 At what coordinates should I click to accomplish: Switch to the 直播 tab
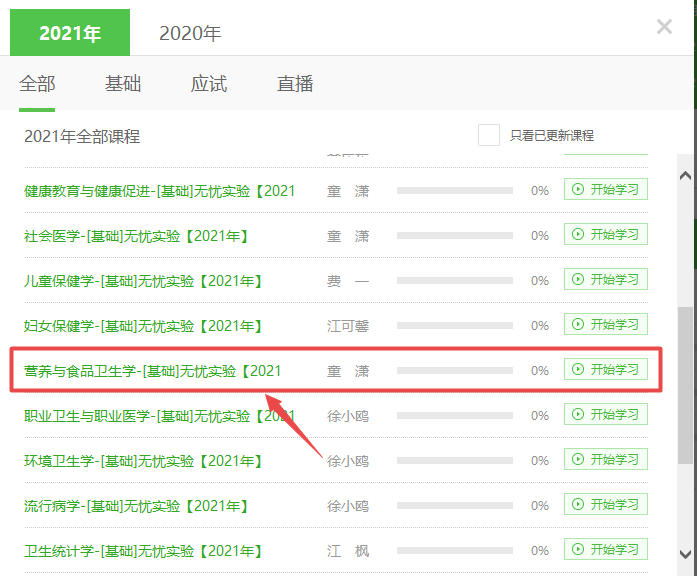pos(295,84)
